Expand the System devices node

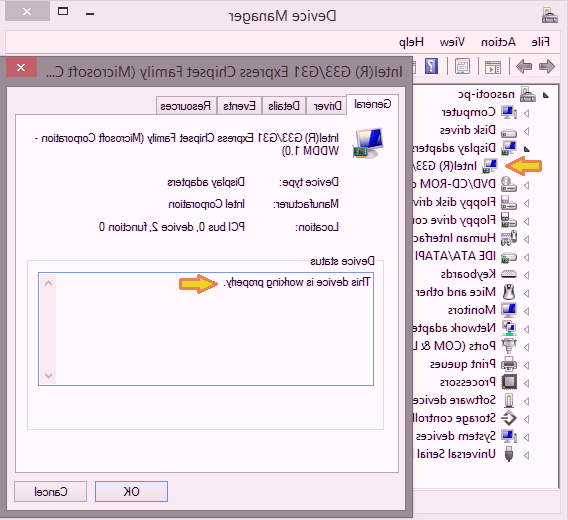[527, 437]
